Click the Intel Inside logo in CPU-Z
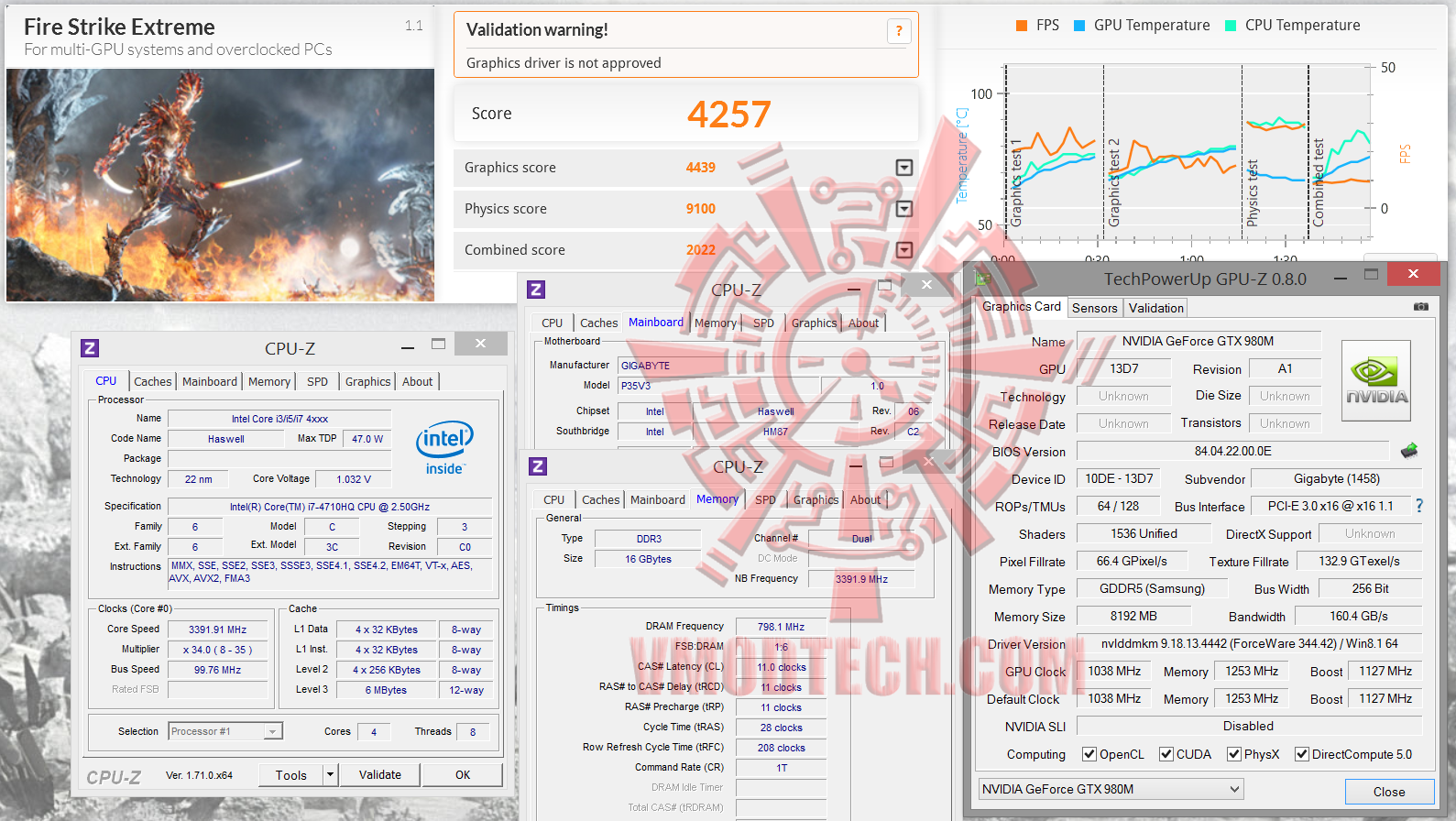 tap(444, 447)
